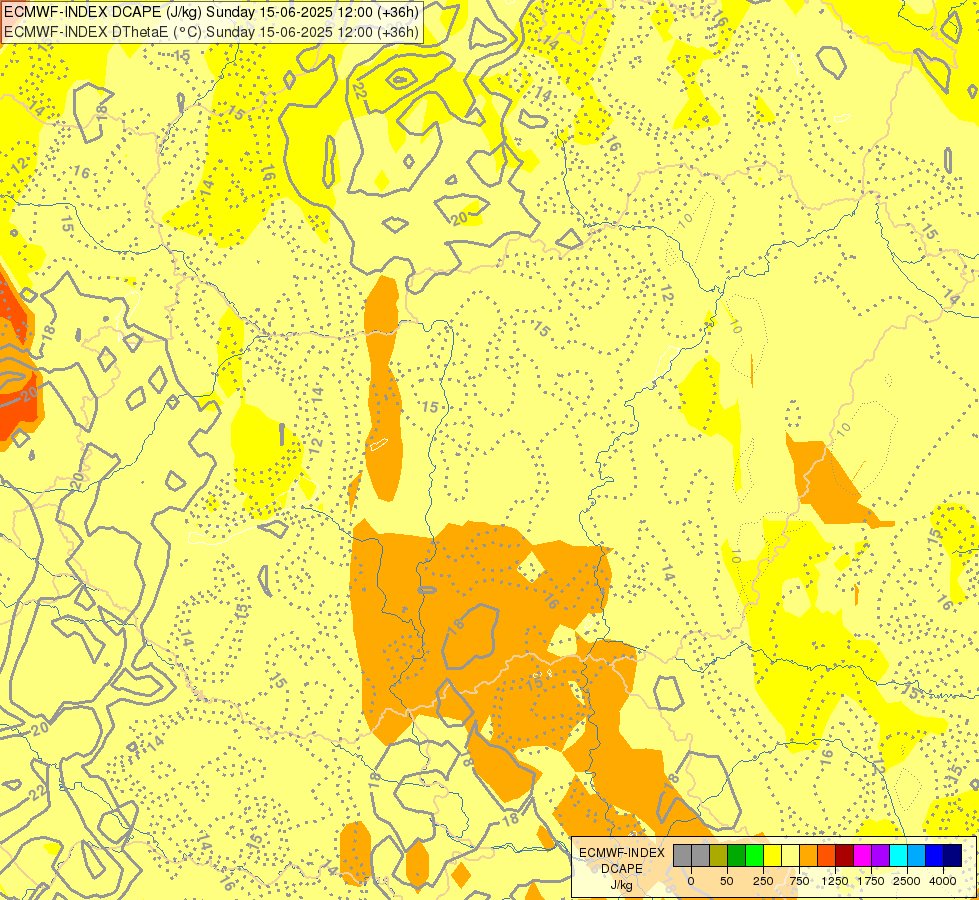Viewport: 979px width, 900px height.
Task: Select the cyan legend swatch
Action: (898, 856)
